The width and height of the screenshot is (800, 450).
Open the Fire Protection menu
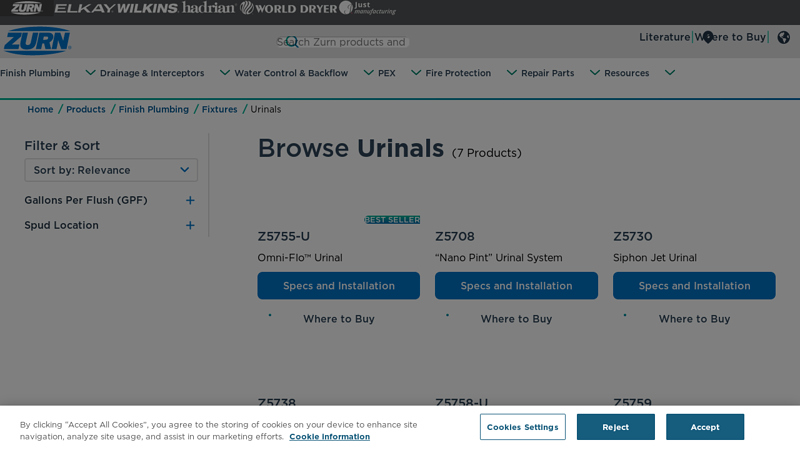(x=458, y=73)
